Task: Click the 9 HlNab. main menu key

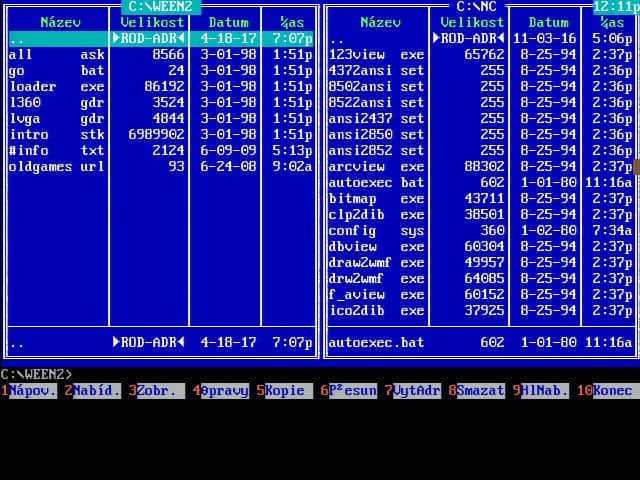Action: (541, 391)
